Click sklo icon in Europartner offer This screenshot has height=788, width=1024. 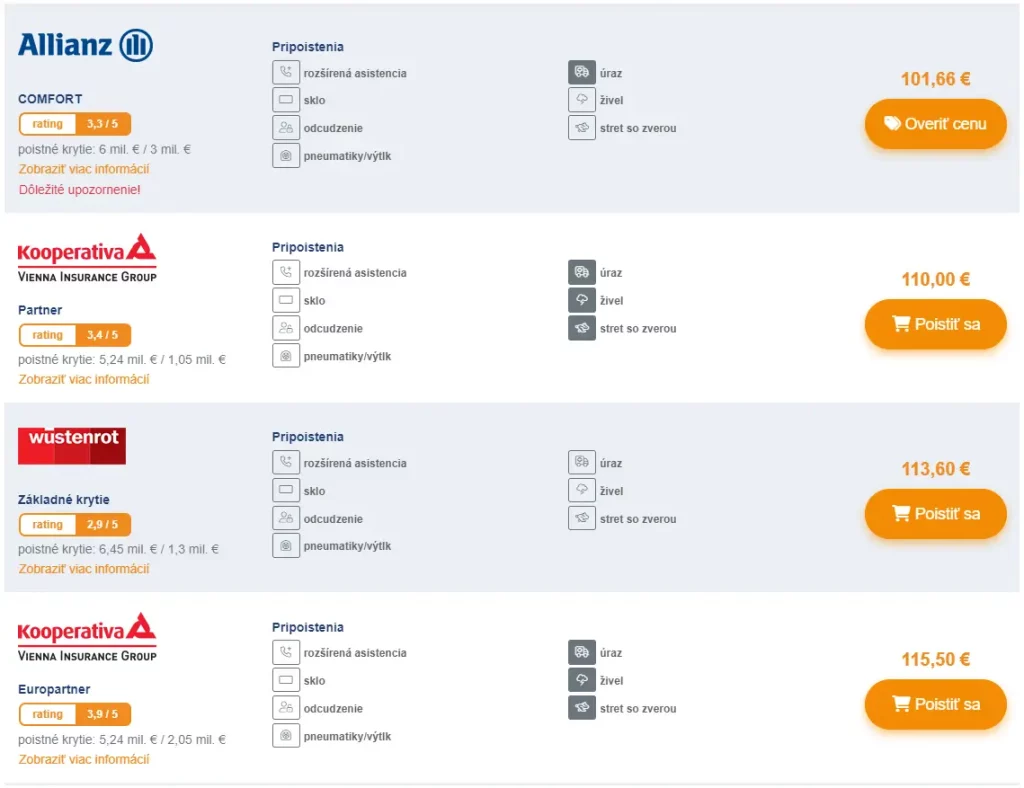pyautogui.click(x=286, y=680)
